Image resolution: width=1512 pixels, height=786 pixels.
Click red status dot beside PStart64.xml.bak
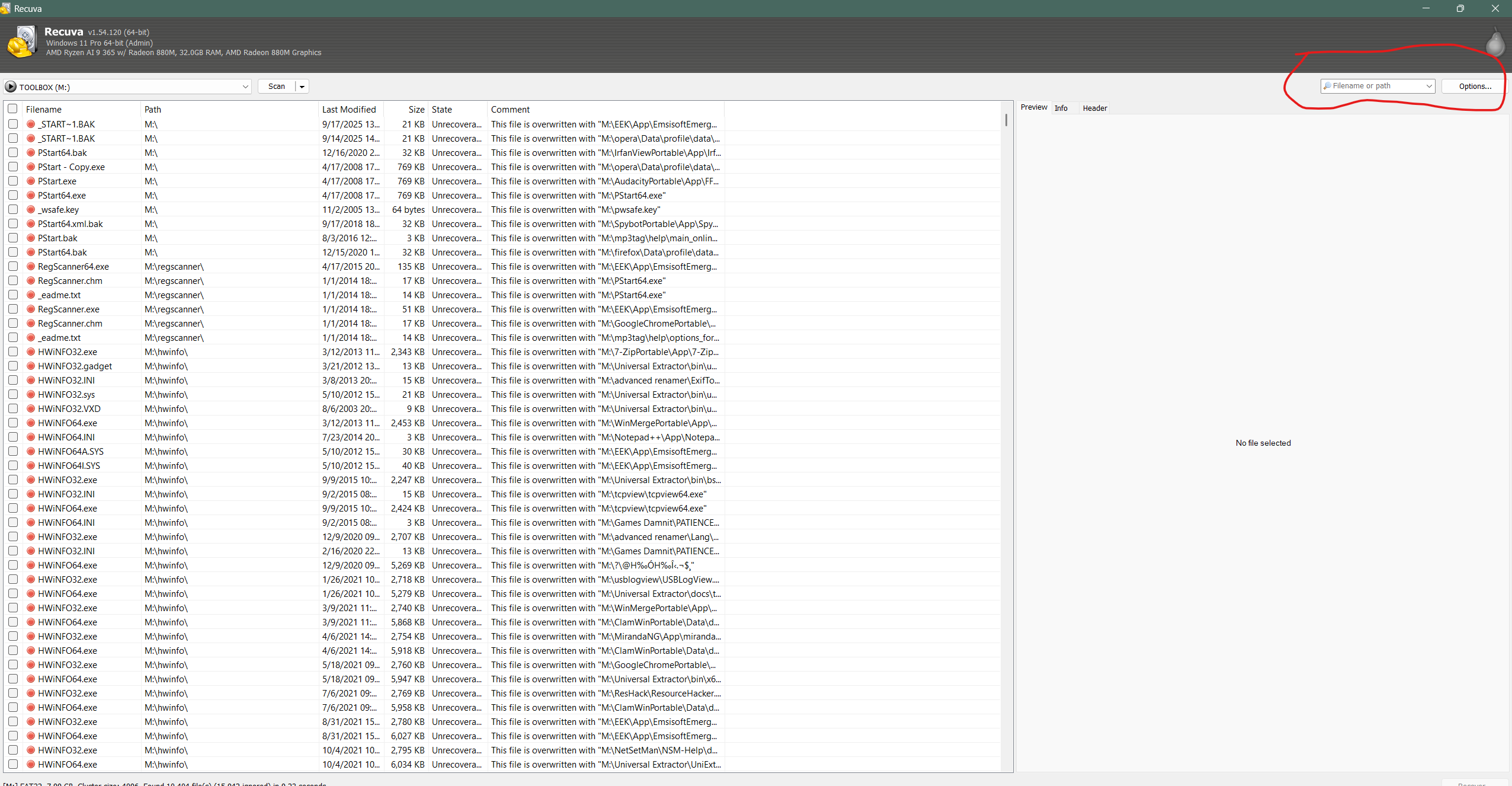coord(31,224)
